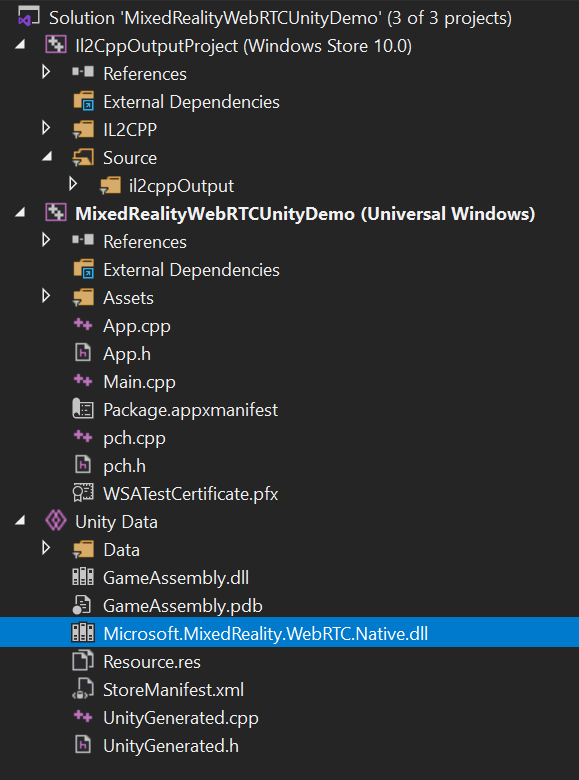579x780 pixels.
Task: Select the pch.h header file
Action: point(124,466)
